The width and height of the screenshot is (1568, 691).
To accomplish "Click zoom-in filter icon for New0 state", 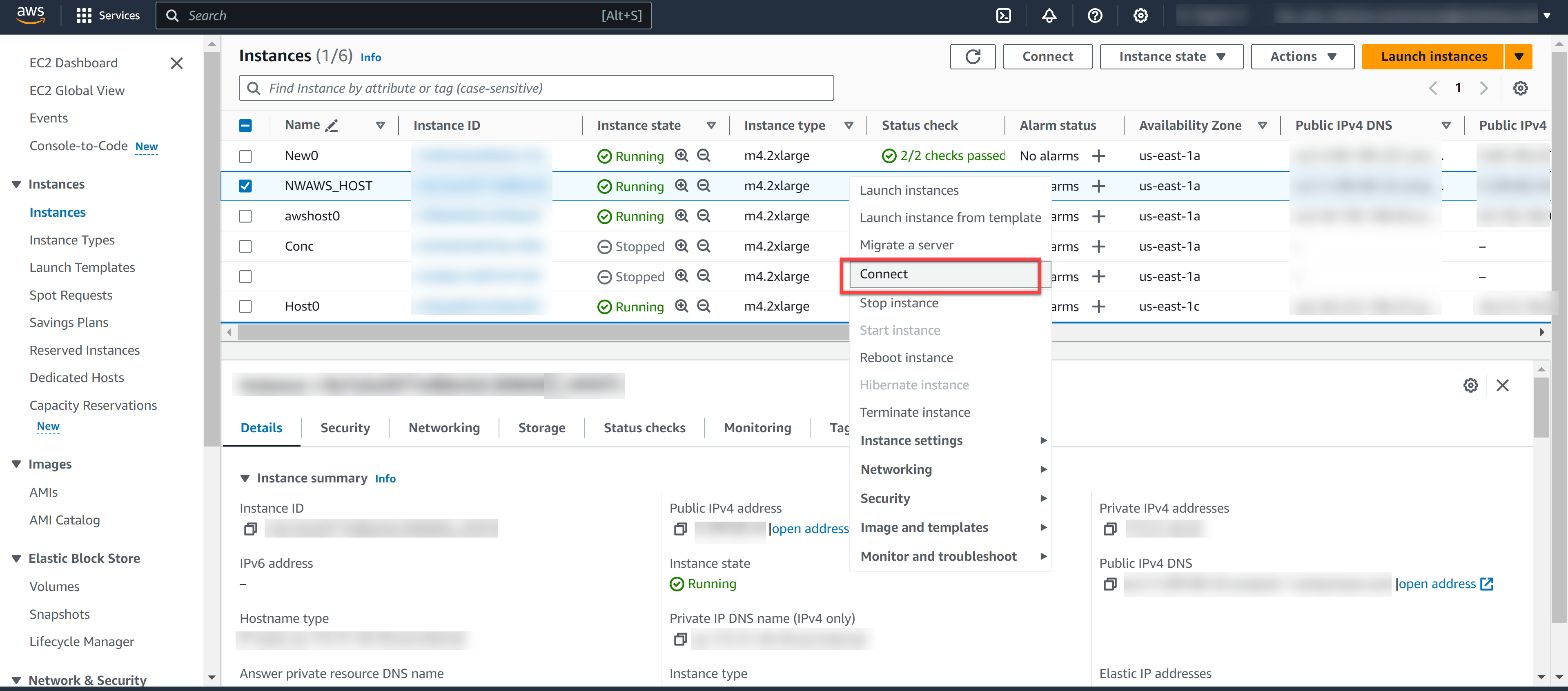I will coord(681,156).
